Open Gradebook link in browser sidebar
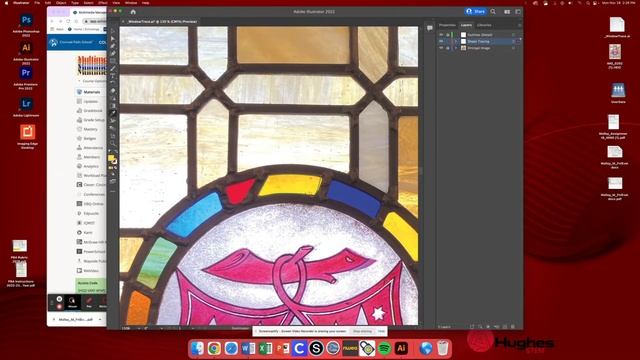Image resolution: width=640 pixels, height=360 pixels. click(93, 111)
